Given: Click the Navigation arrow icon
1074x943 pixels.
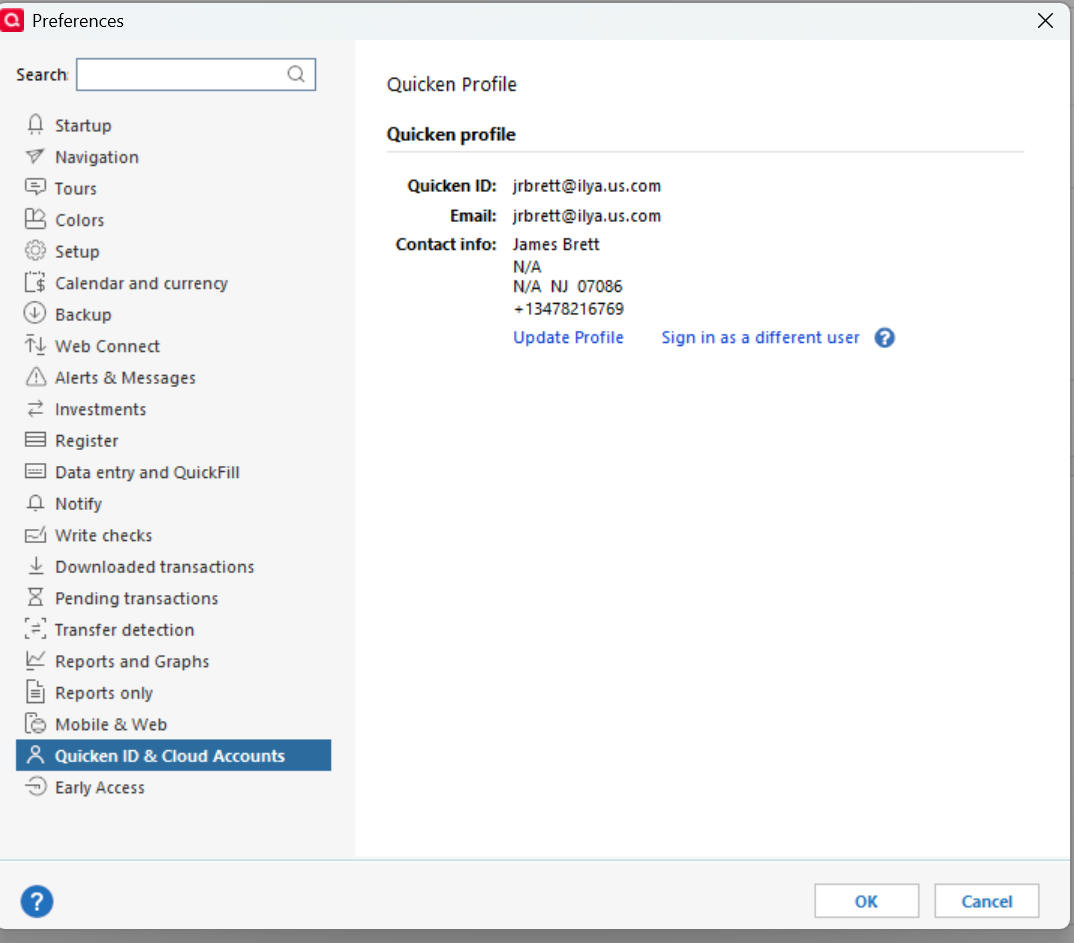Looking at the screenshot, I should pyautogui.click(x=35, y=156).
